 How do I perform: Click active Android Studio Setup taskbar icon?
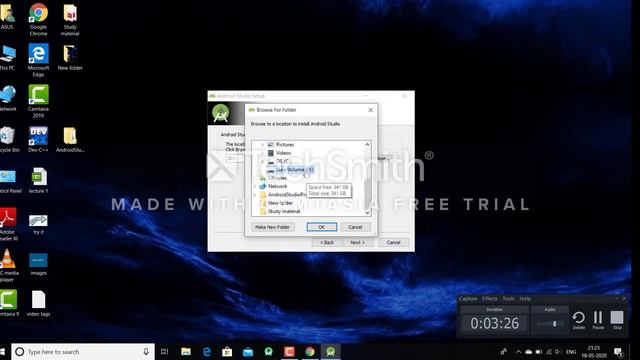[x=331, y=351]
